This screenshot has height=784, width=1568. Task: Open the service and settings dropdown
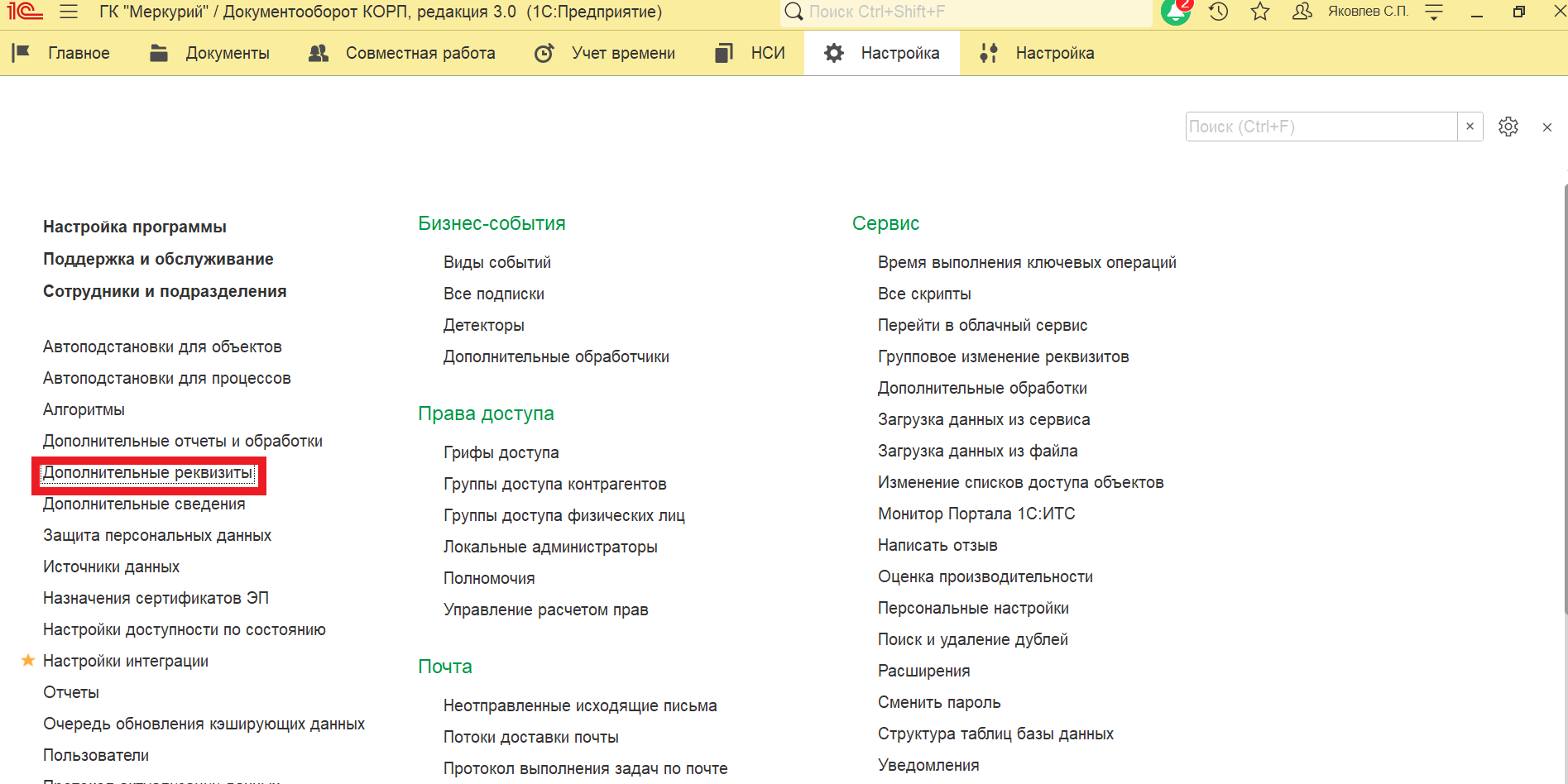1434,12
